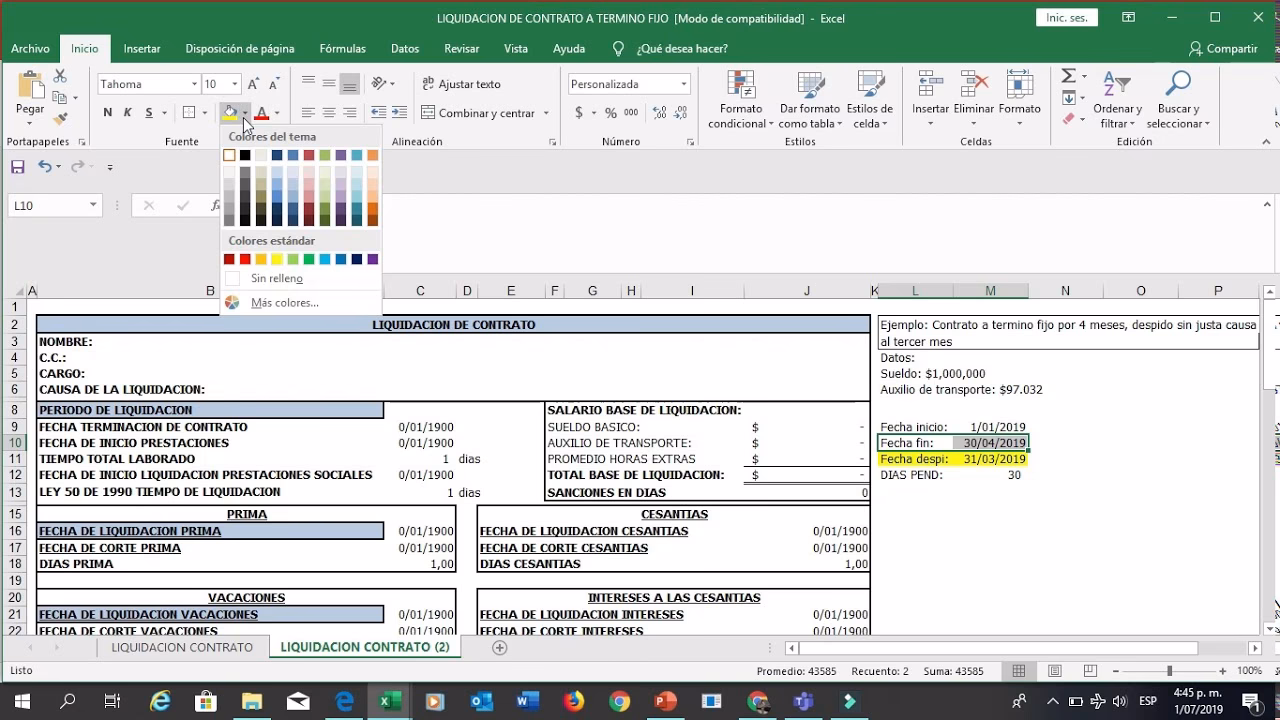The height and width of the screenshot is (720, 1280).
Task: Expand the Personalizada number format dropdown
Action: [x=684, y=84]
